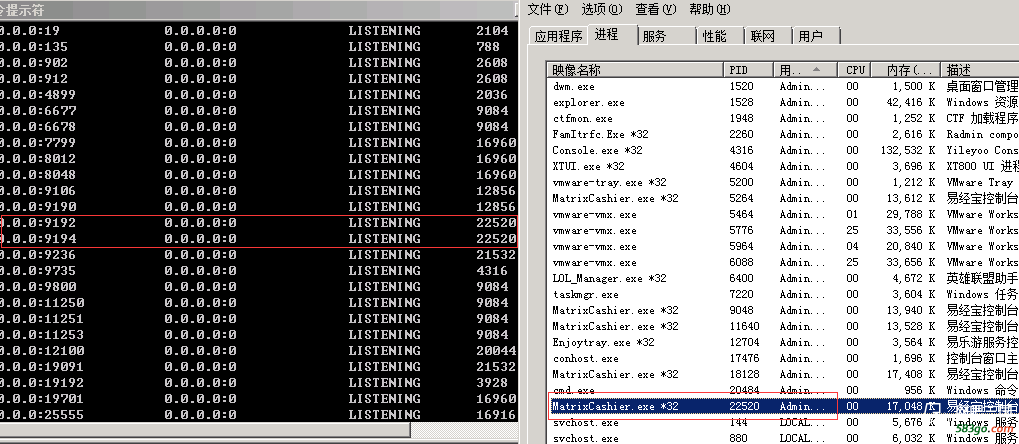Select the XTUI.exe *32 process
1019x444 pixels.
coord(783,166)
